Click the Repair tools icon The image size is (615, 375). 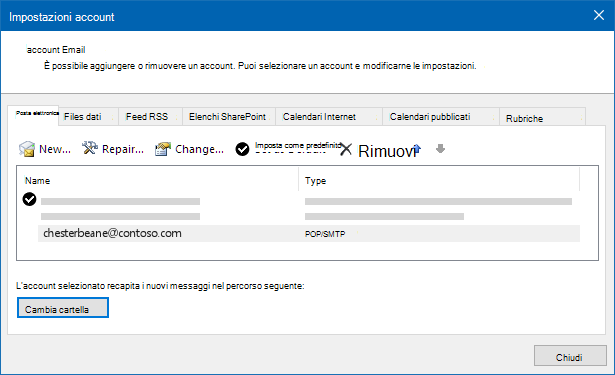(x=90, y=148)
